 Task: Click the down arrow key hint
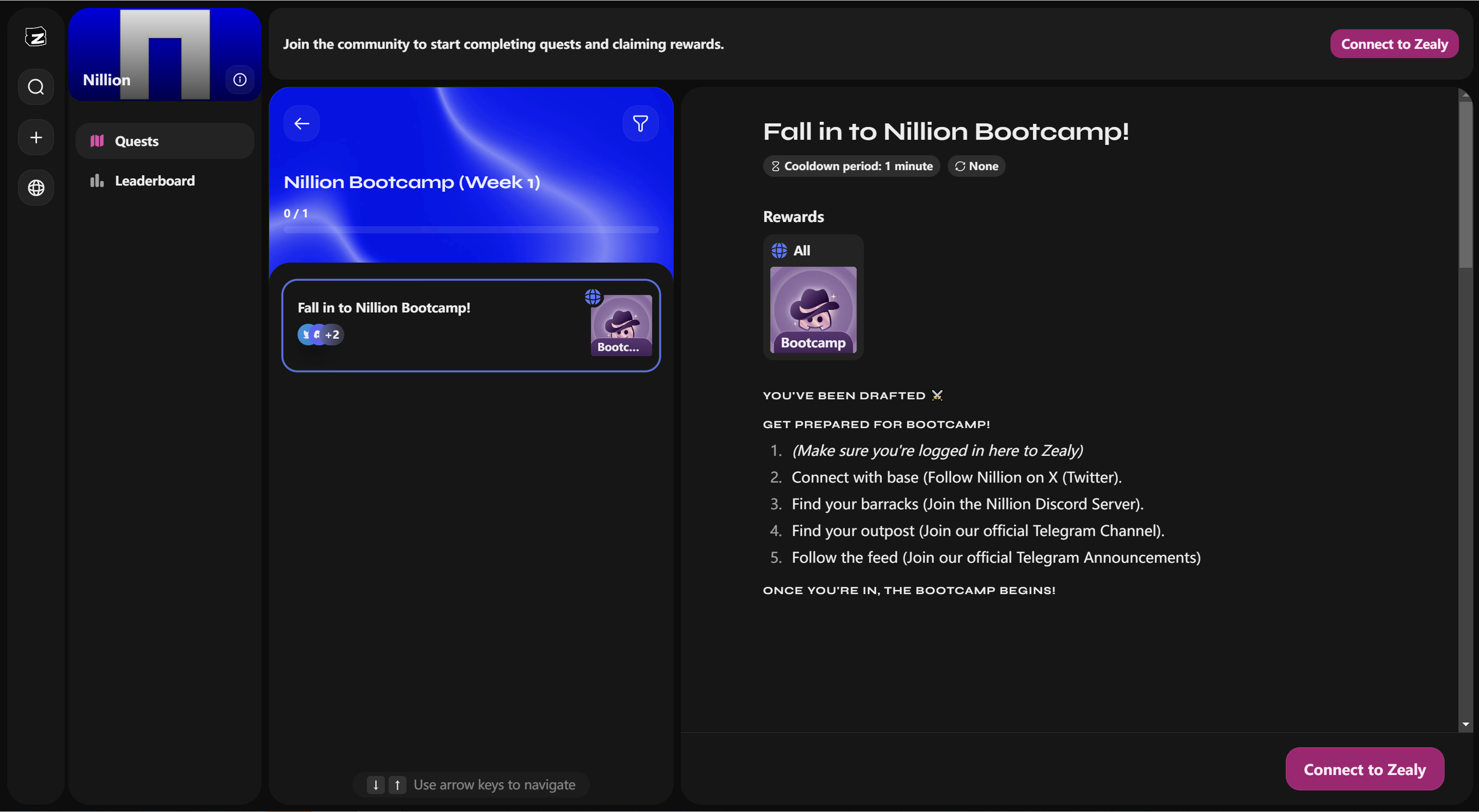point(376,785)
